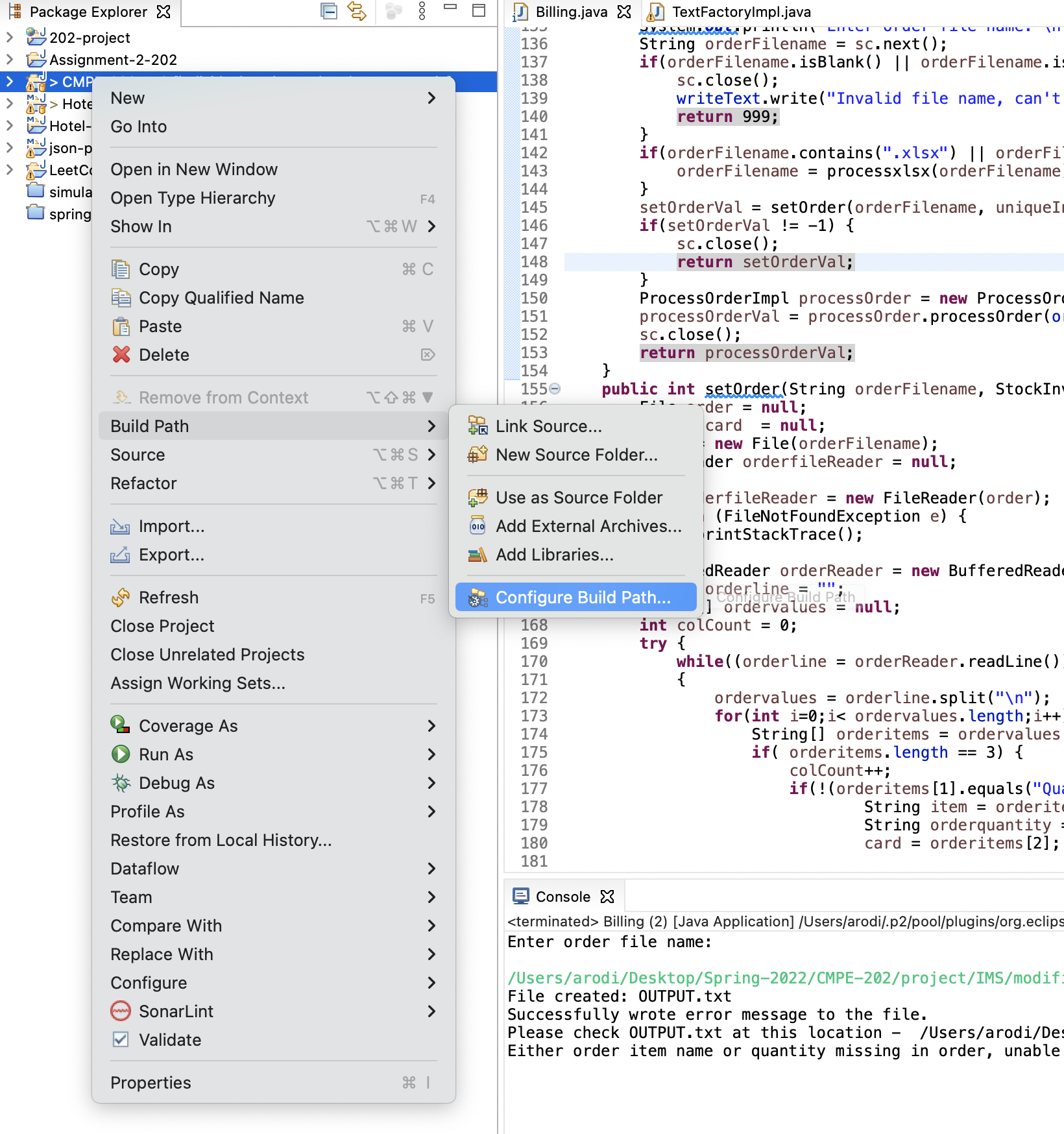Screen dimensions: 1064x1134
Task: Click the red Delete X icon
Action: click(121, 354)
